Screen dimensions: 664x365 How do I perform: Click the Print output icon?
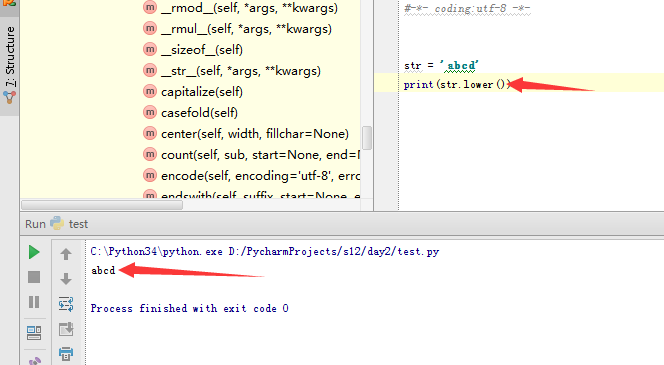pyautogui.click(x=66, y=354)
